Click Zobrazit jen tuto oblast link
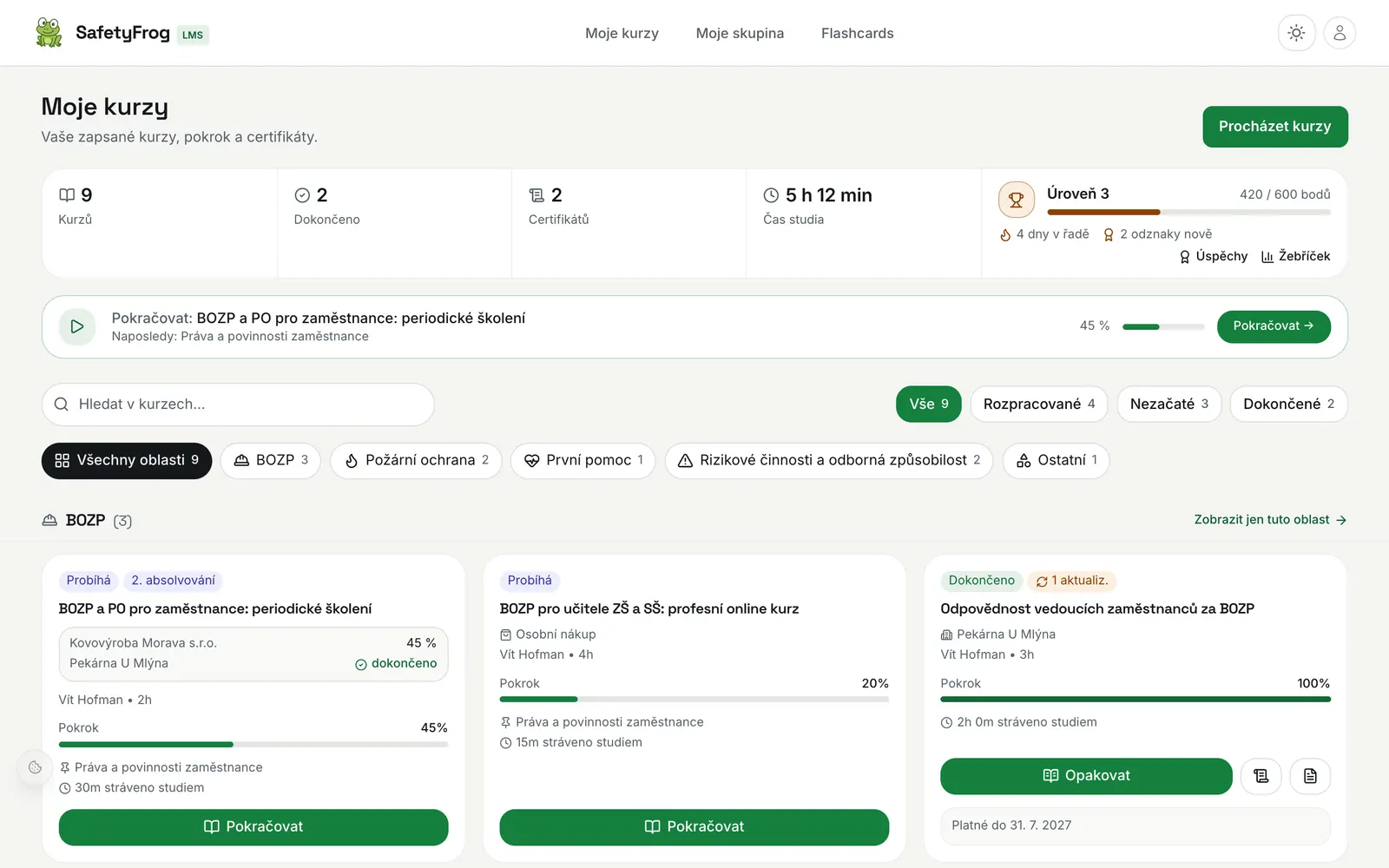The width and height of the screenshot is (1389, 868). [x=1270, y=520]
